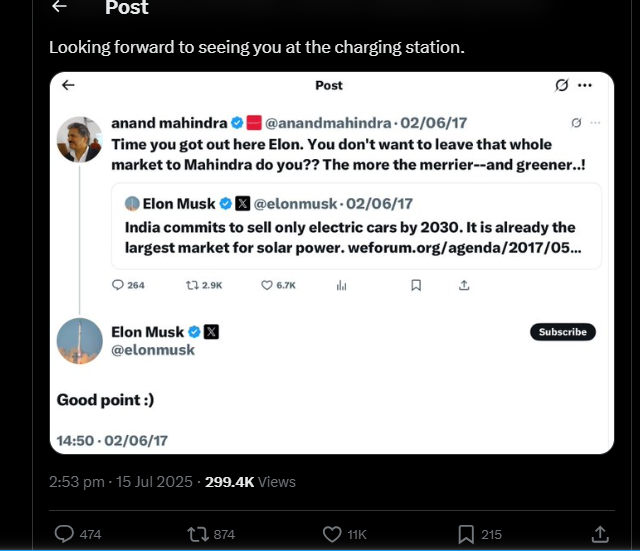Repost the post with 874 reposts

(x=197, y=534)
